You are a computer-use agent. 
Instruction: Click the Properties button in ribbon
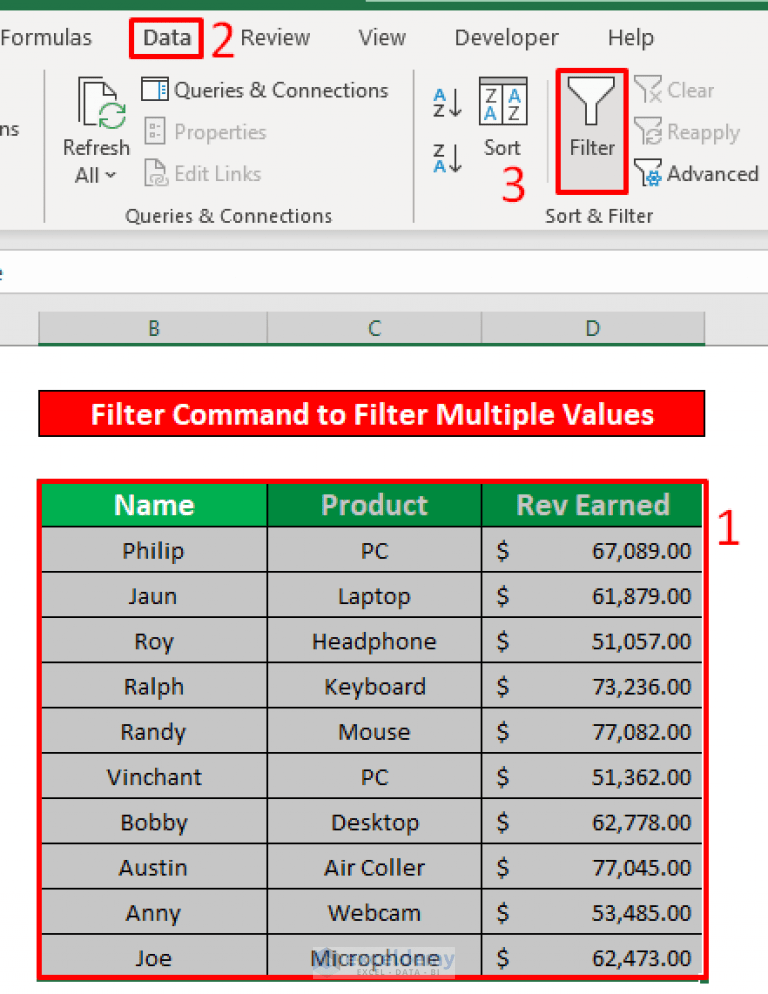[205, 132]
